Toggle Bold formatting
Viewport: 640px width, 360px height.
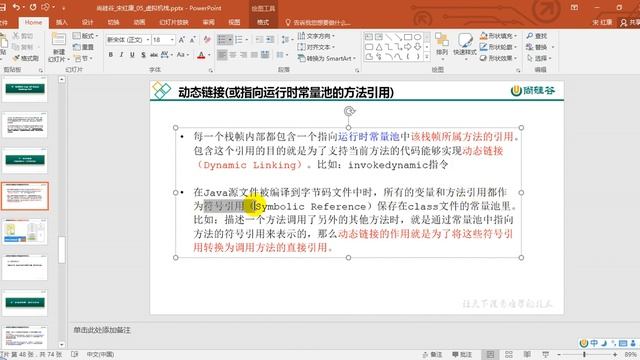point(111,55)
